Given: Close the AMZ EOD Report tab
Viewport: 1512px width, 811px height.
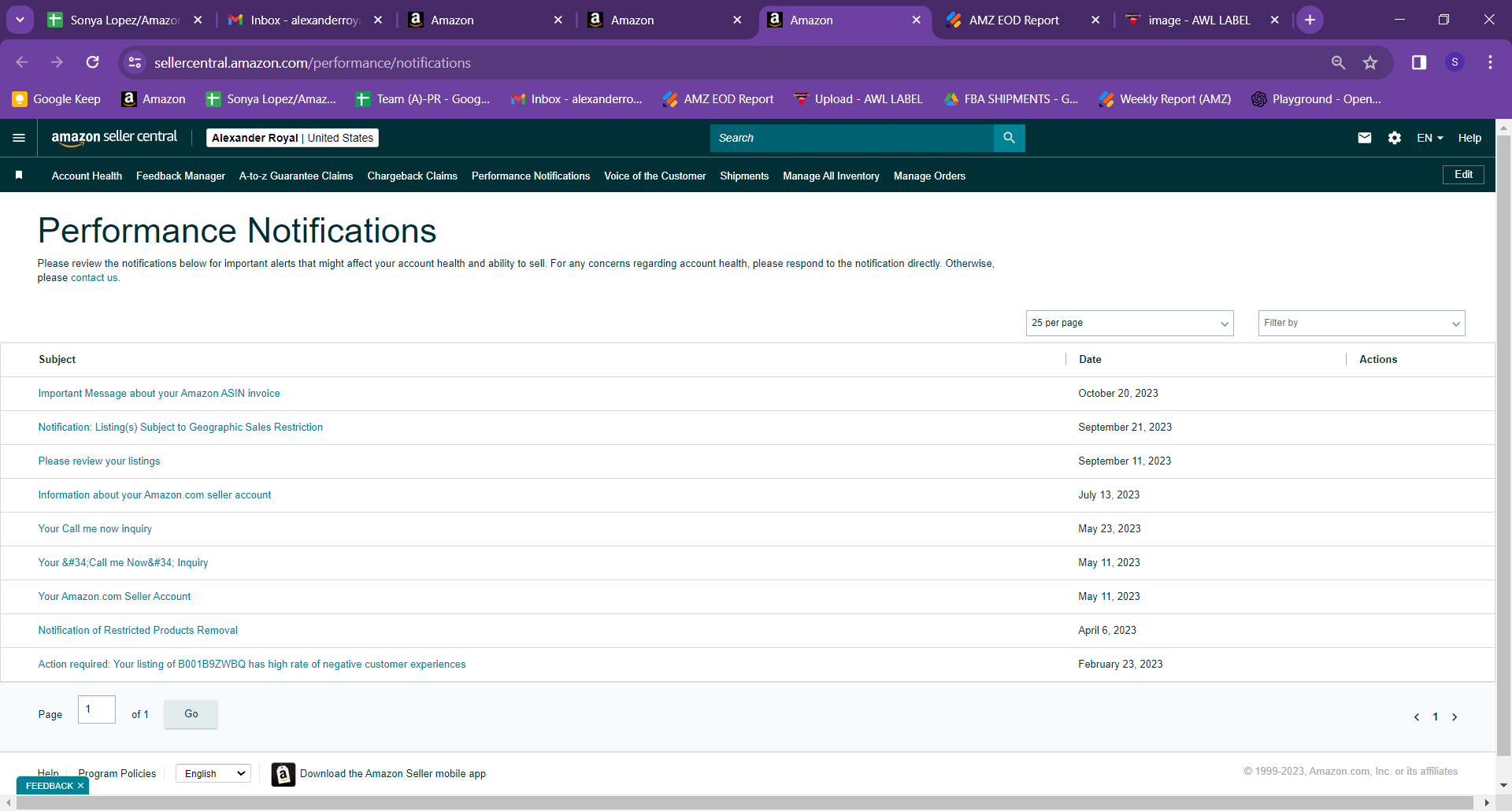Looking at the screenshot, I should pos(1095,20).
